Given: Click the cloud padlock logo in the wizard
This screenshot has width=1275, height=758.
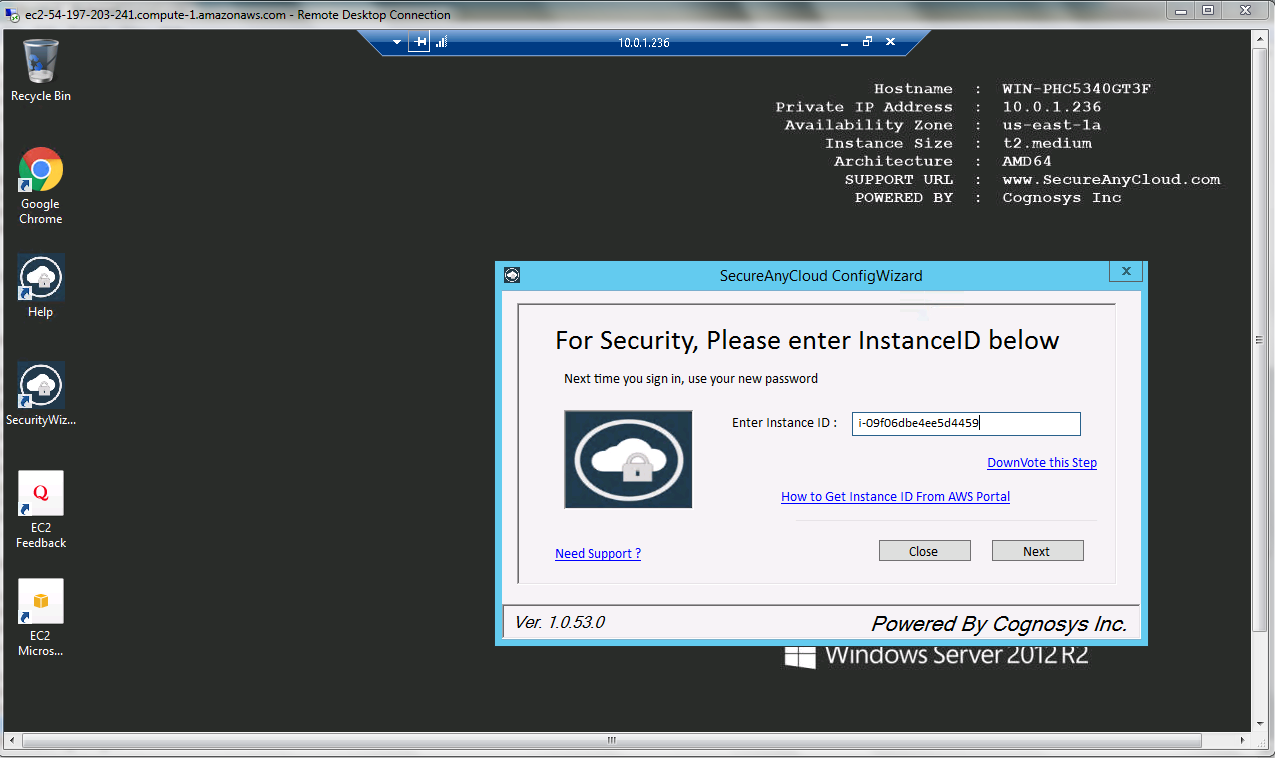Looking at the screenshot, I should tap(628, 458).
